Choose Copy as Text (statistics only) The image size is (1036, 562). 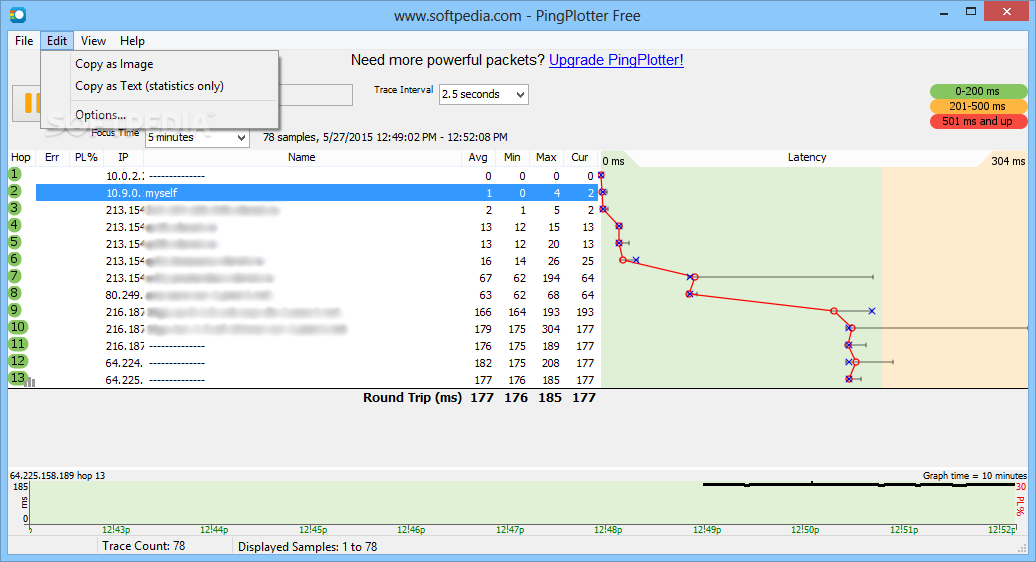[149, 86]
